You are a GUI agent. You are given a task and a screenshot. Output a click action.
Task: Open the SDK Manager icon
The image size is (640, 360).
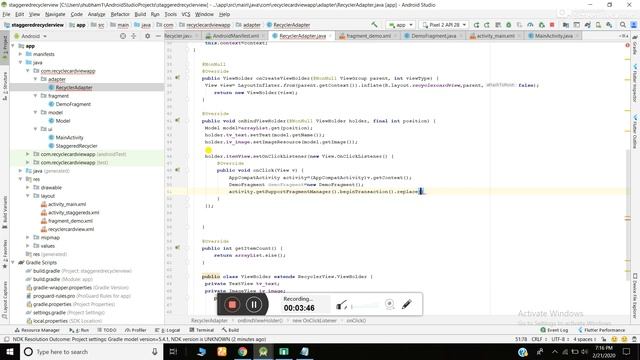609,25
